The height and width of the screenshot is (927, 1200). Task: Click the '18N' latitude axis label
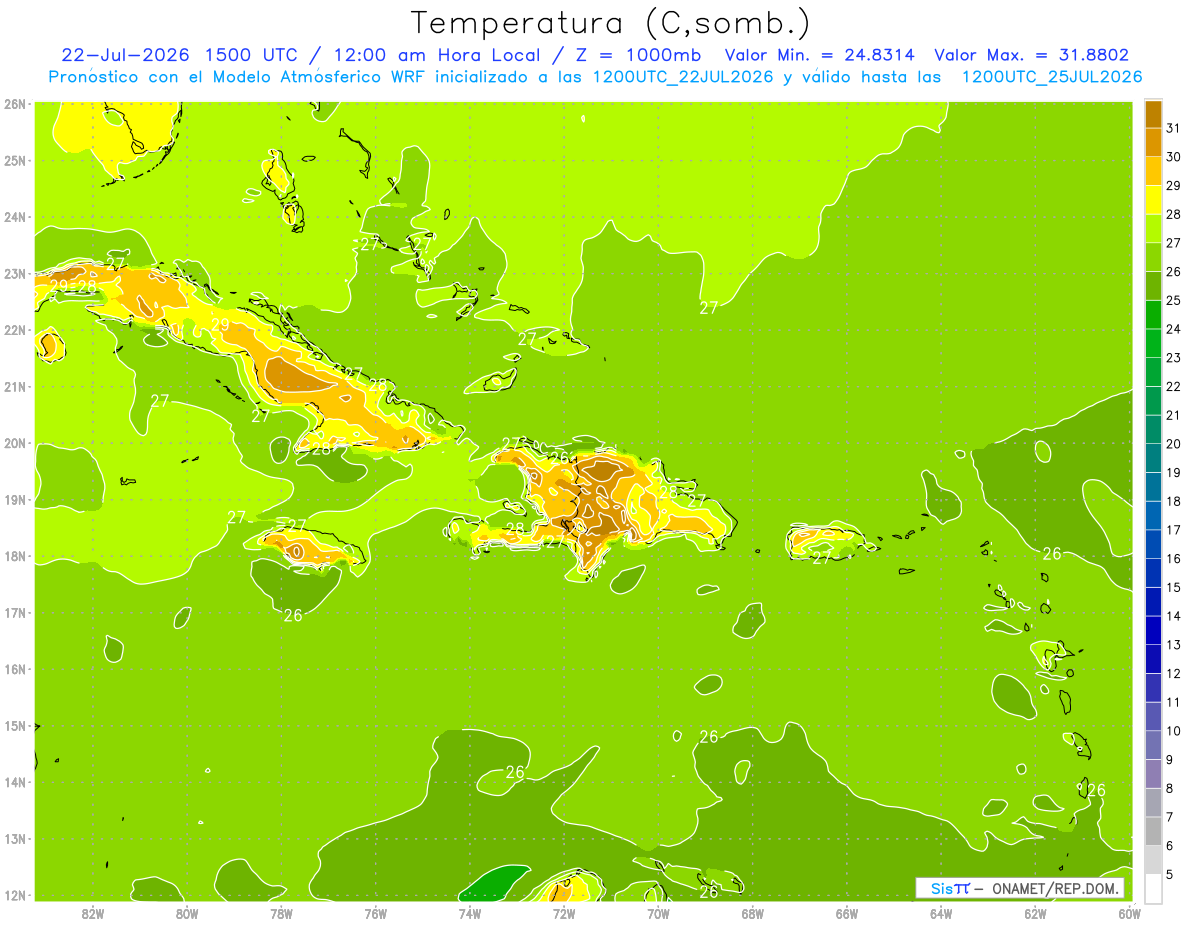(x=15, y=556)
